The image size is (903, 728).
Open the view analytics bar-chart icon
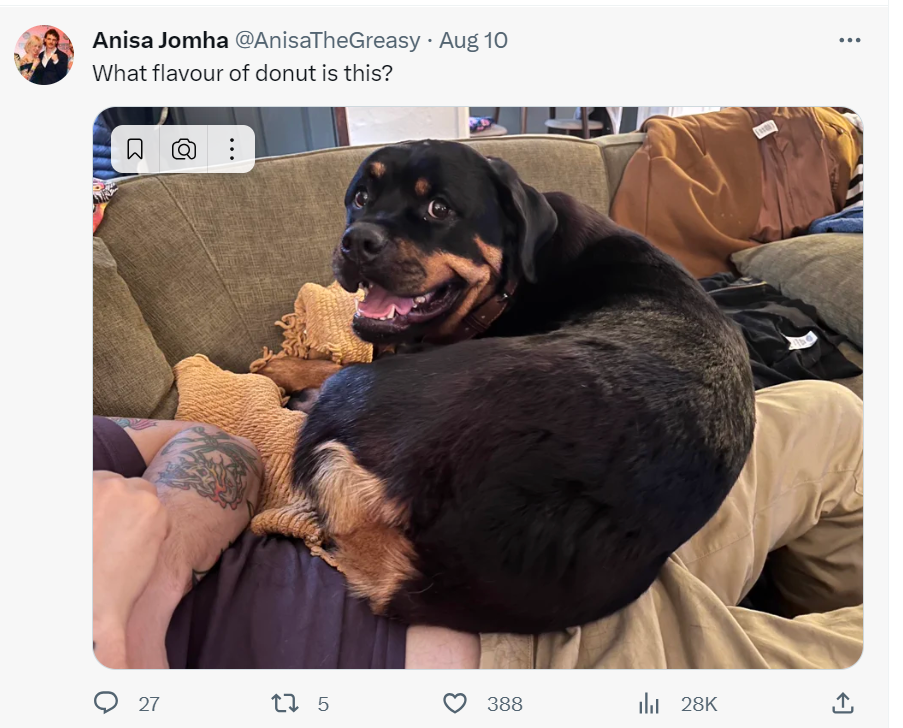[648, 703]
